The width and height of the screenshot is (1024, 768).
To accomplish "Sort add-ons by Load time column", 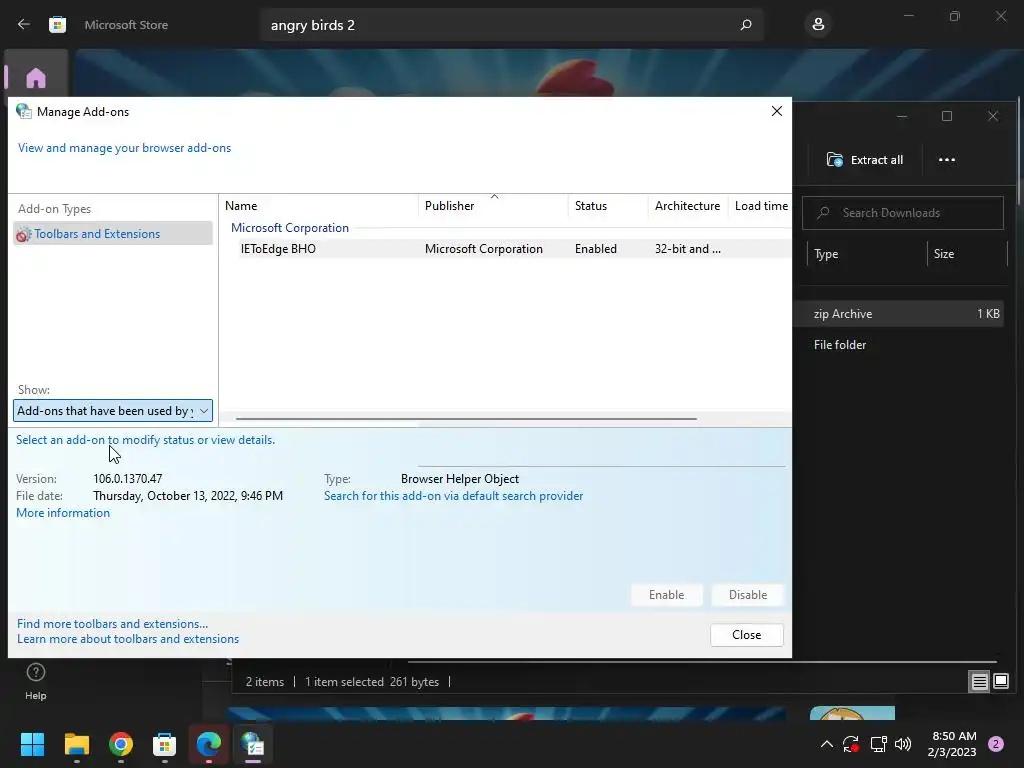I will pyautogui.click(x=761, y=206).
